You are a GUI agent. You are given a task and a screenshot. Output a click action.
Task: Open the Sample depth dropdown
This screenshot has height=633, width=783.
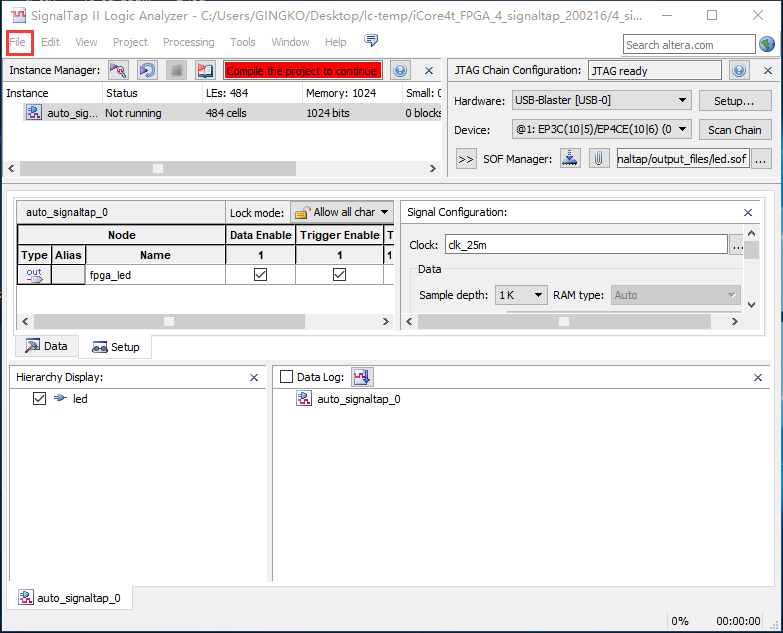[x=522, y=295]
